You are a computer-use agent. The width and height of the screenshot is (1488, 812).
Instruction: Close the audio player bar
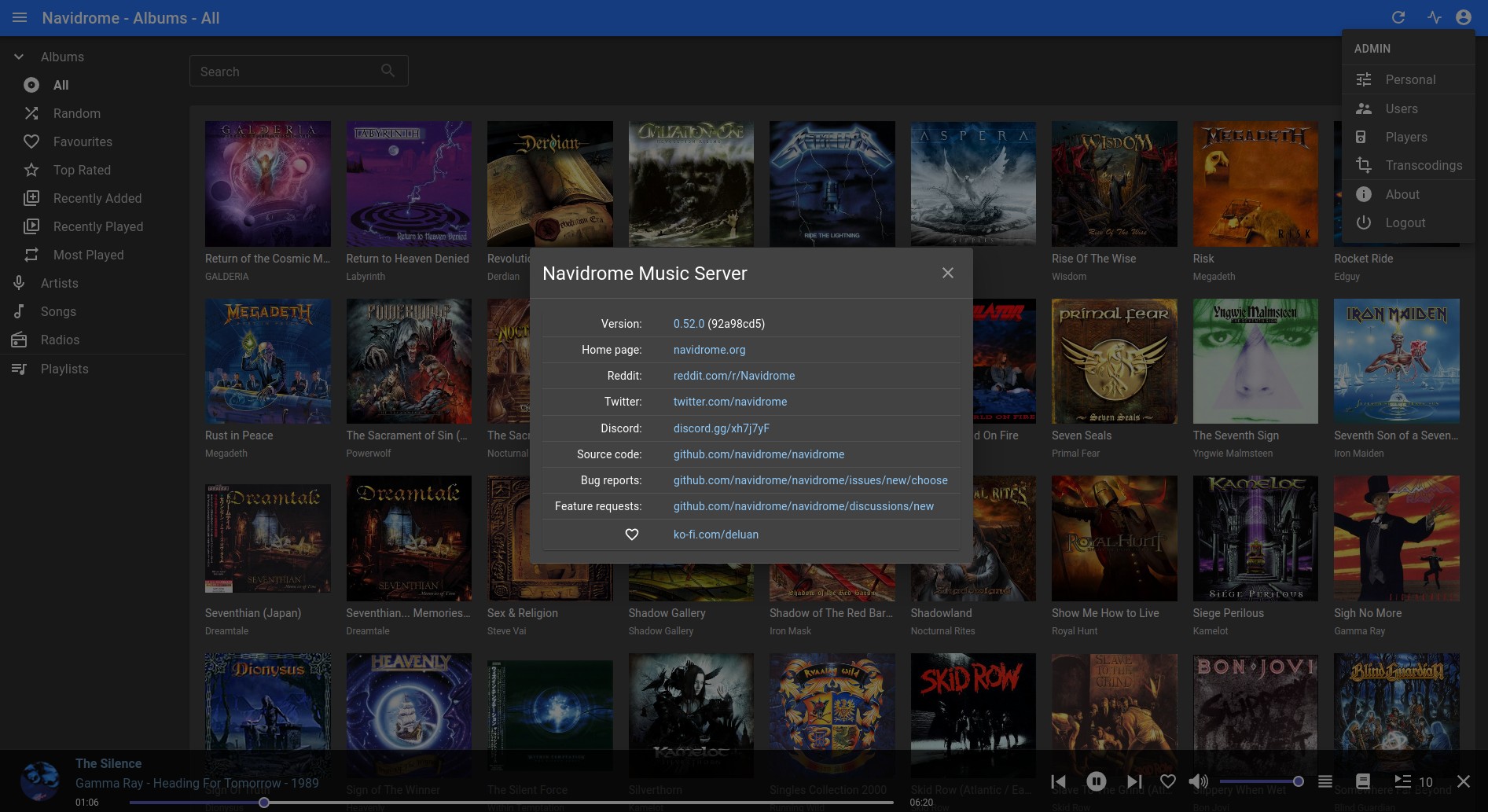(1464, 781)
